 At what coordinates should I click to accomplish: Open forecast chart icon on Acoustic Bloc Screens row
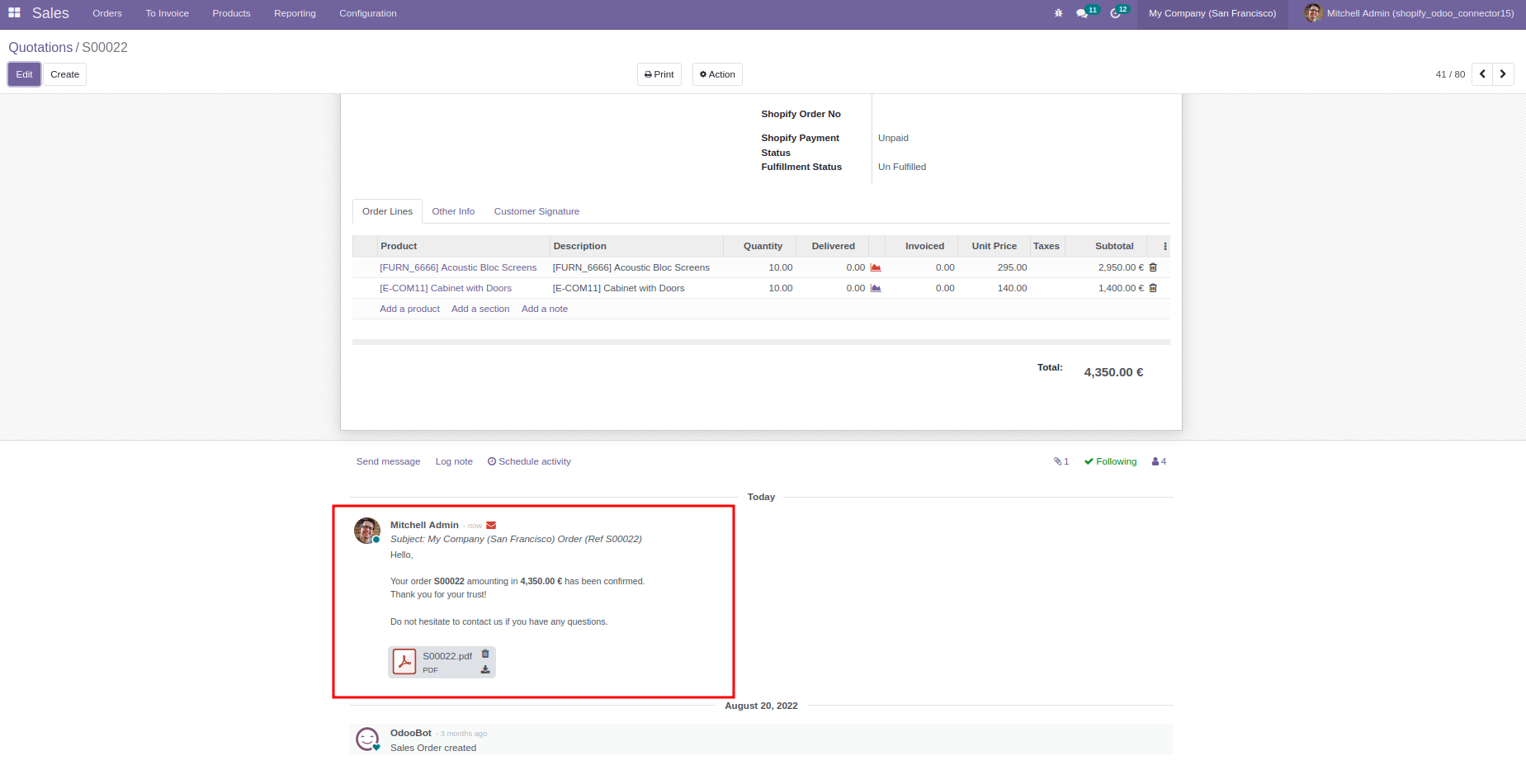pos(876,267)
